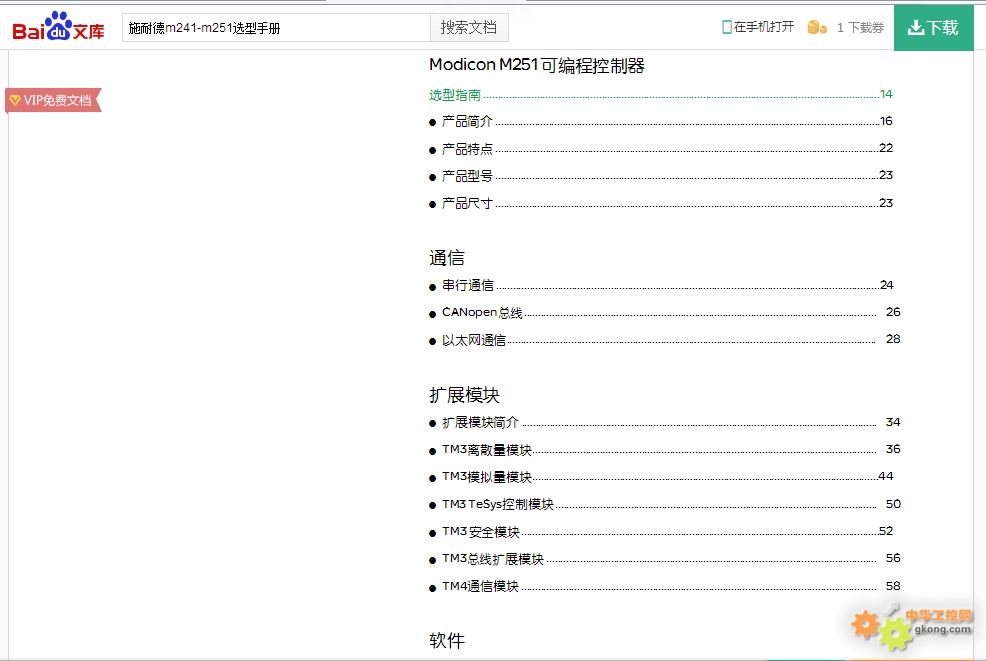Open the 选型指南 table of contents entry
The width and height of the screenshot is (986, 661).
[x=455, y=95]
